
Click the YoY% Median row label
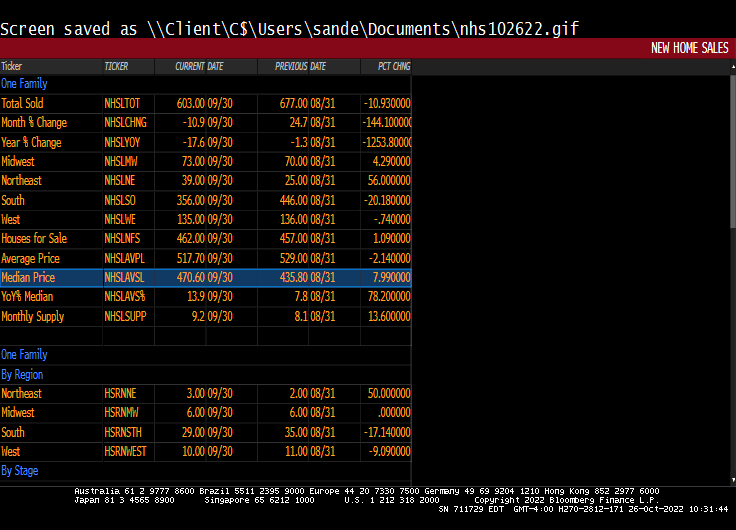tap(27, 297)
